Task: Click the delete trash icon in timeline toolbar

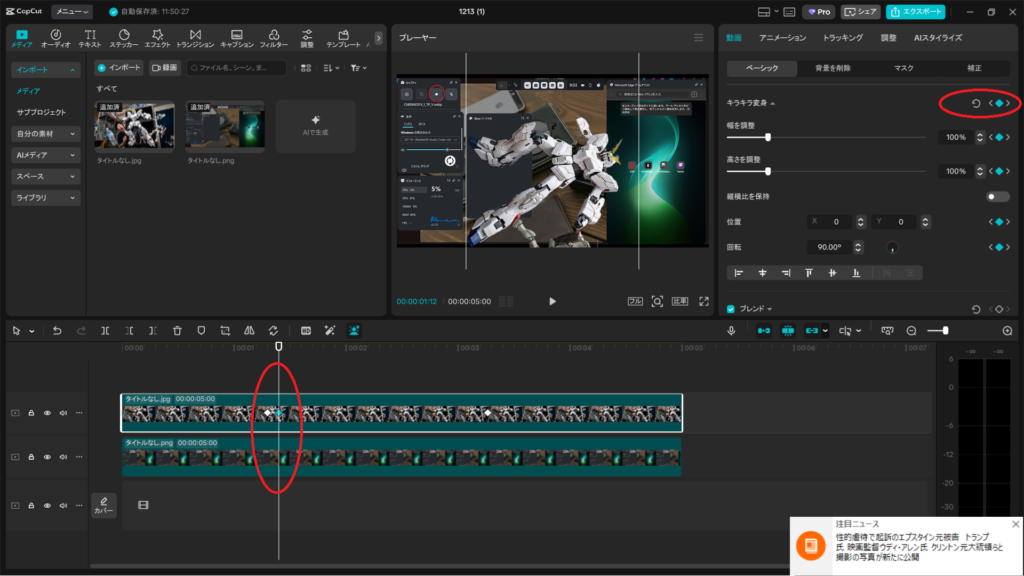Action: coord(177,330)
